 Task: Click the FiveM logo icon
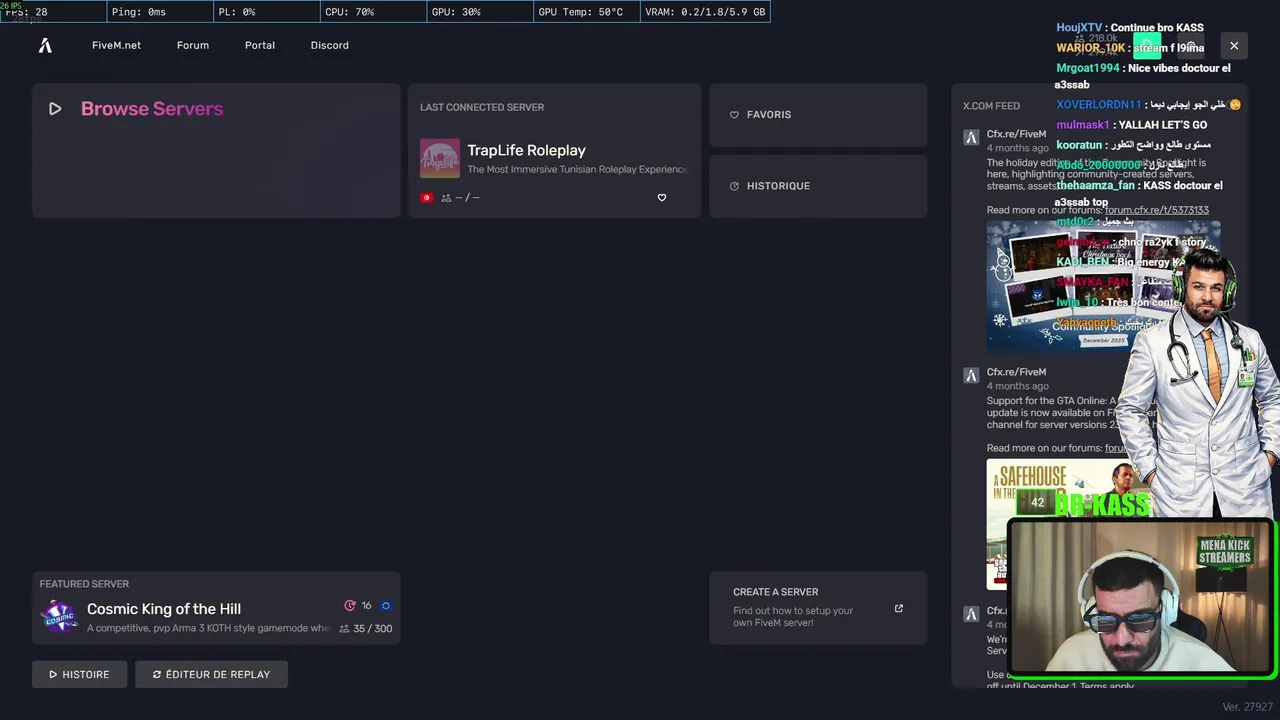pyautogui.click(x=45, y=45)
